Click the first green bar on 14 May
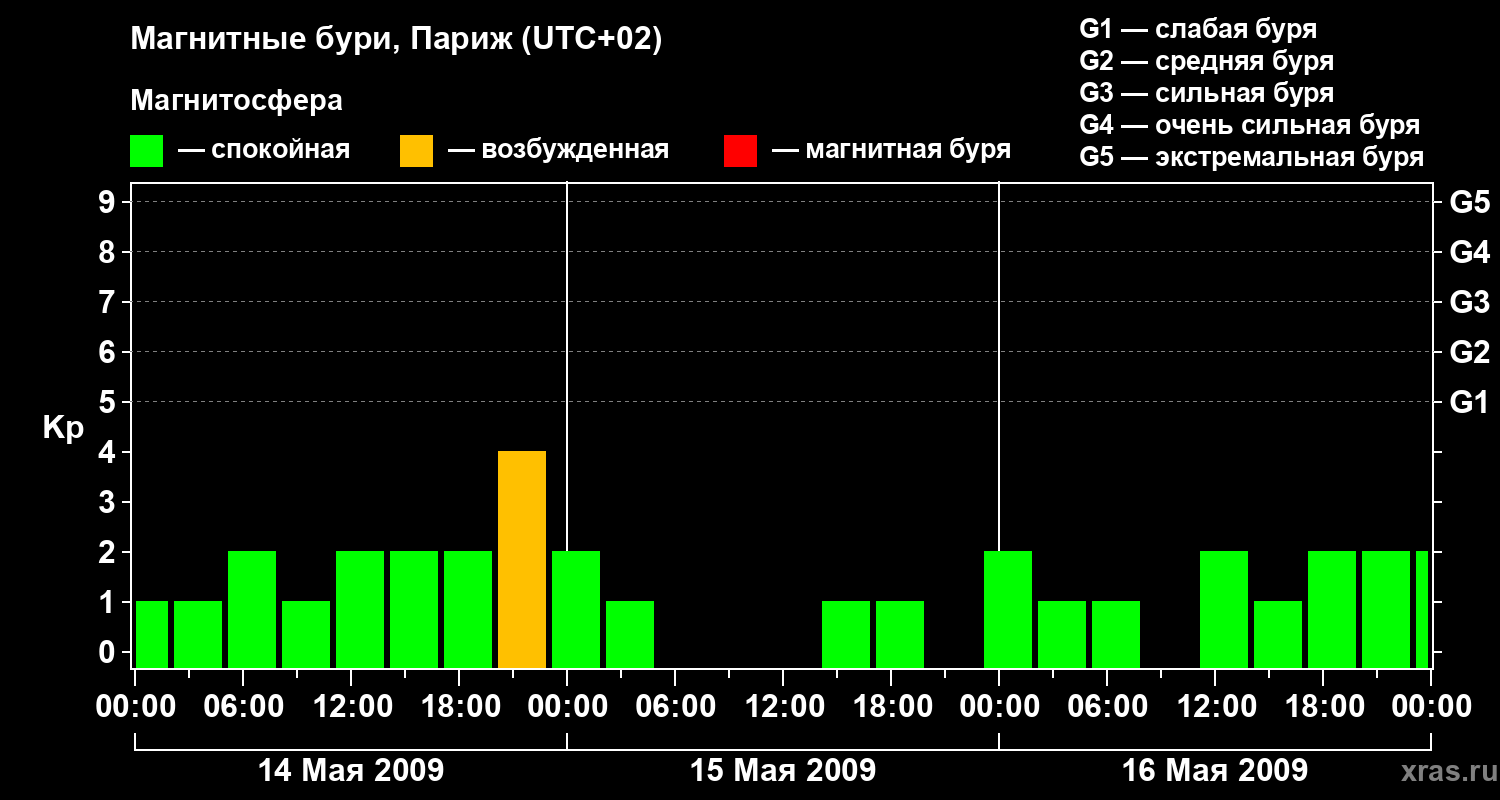The height and width of the screenshot is (800, 1500). coord(152,634)
